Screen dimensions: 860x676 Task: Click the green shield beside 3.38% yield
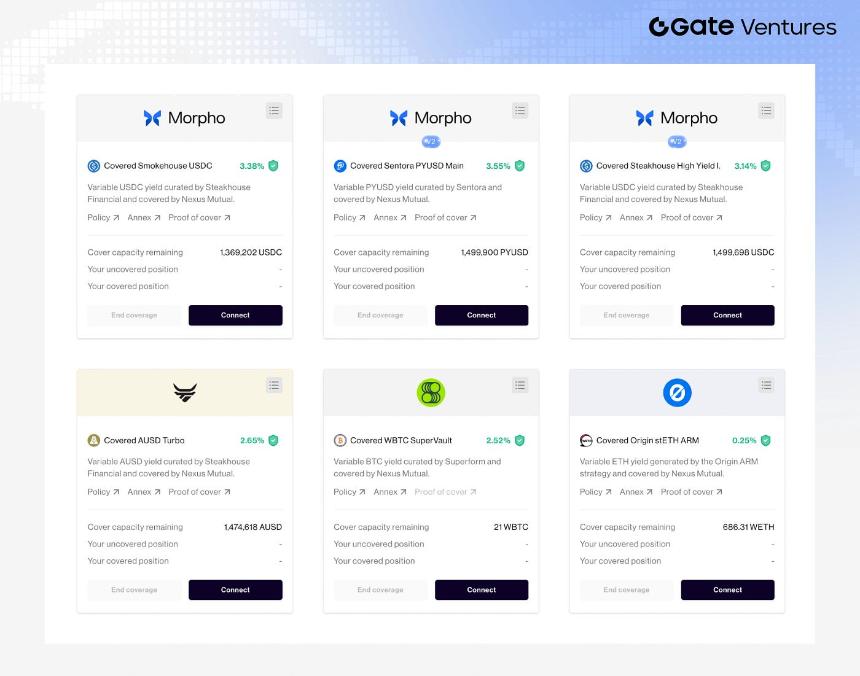pos(273,166)
